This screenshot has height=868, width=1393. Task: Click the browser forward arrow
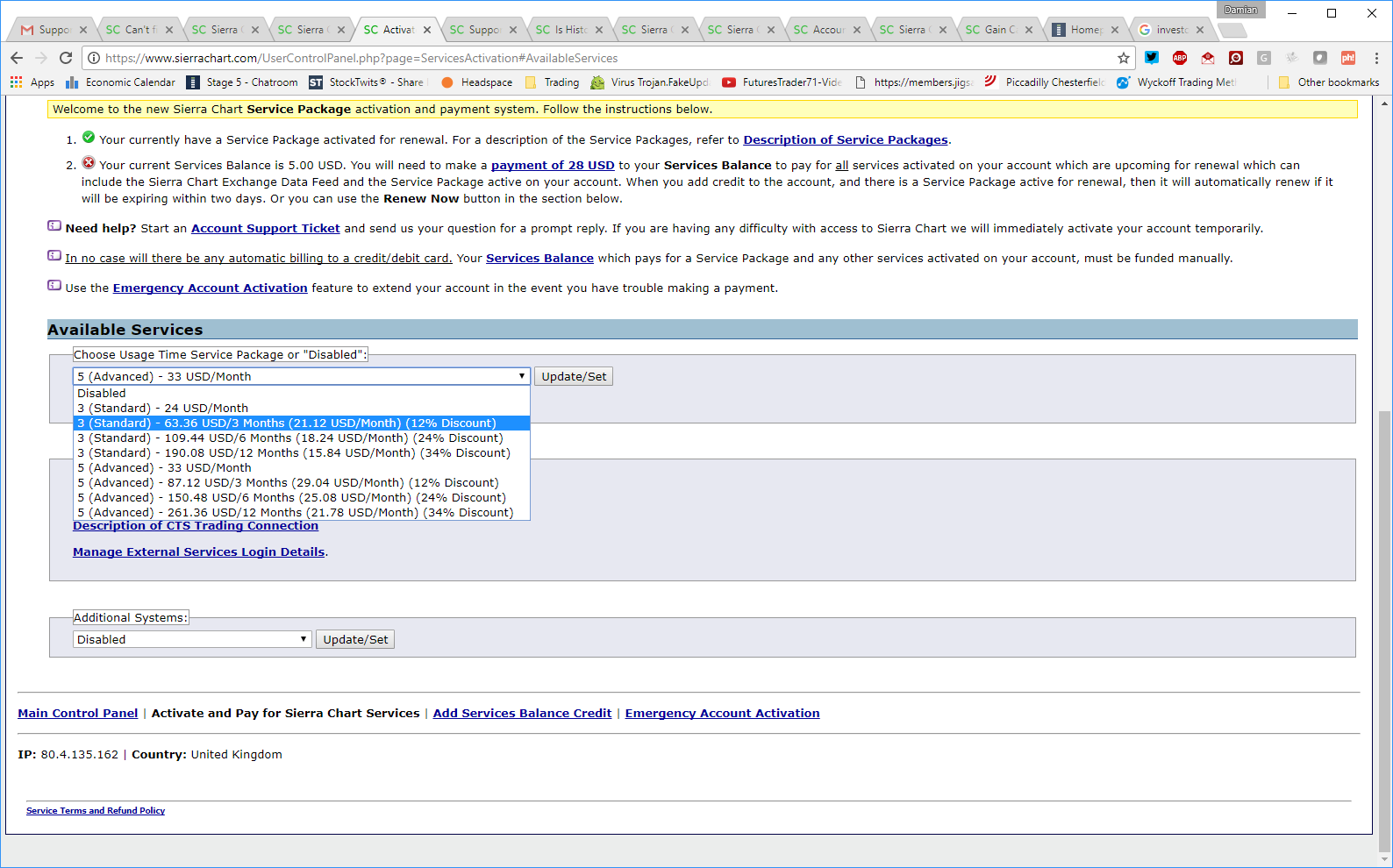tap(41, 58)
